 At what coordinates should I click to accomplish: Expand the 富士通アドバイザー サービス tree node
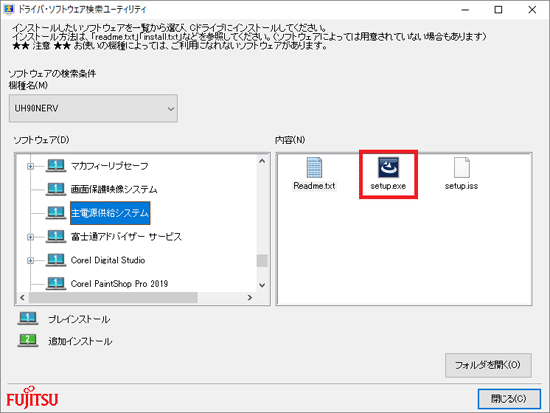click(31, 237)
